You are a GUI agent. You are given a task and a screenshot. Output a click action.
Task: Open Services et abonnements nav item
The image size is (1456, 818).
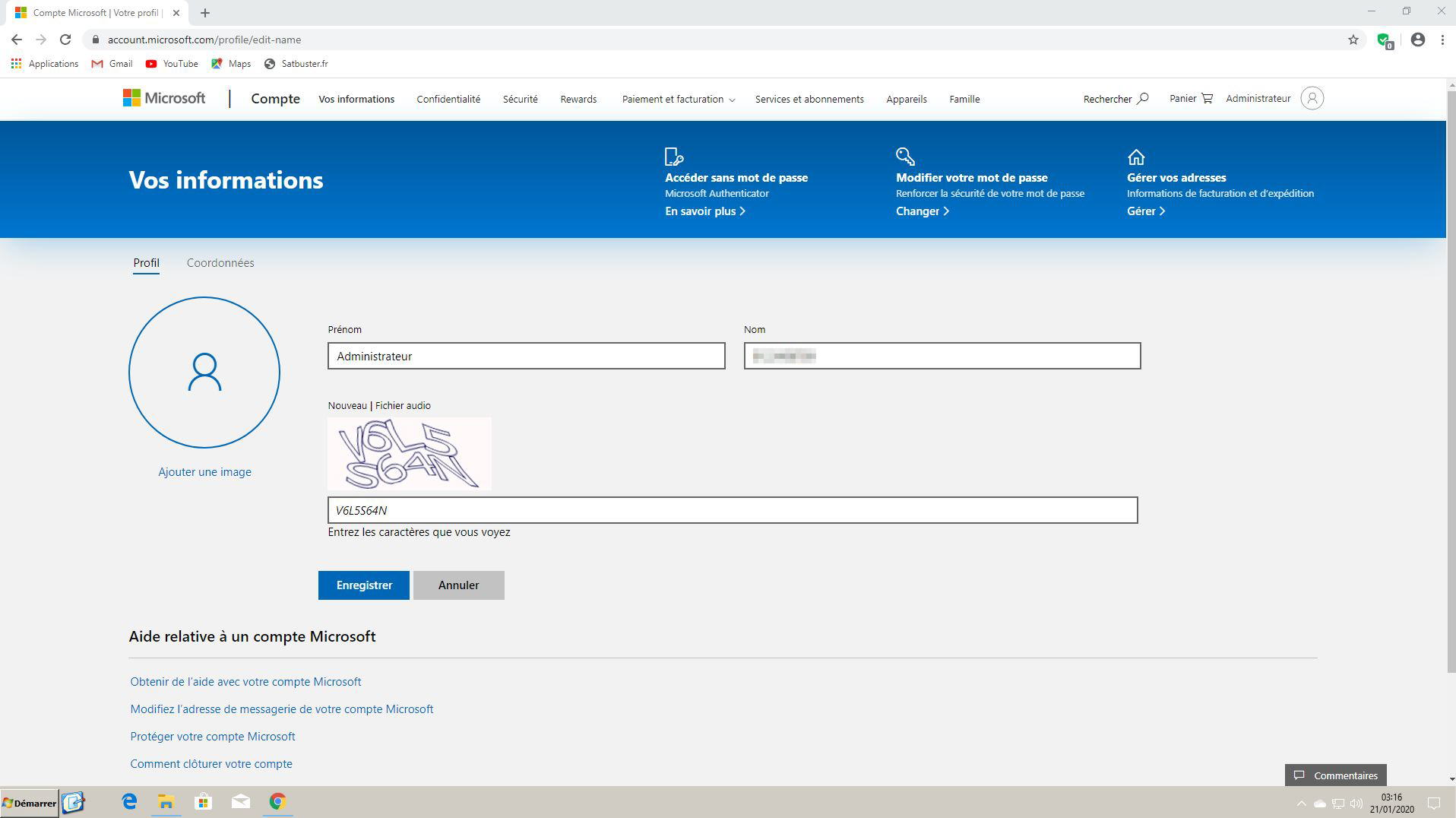coord(809,99)
